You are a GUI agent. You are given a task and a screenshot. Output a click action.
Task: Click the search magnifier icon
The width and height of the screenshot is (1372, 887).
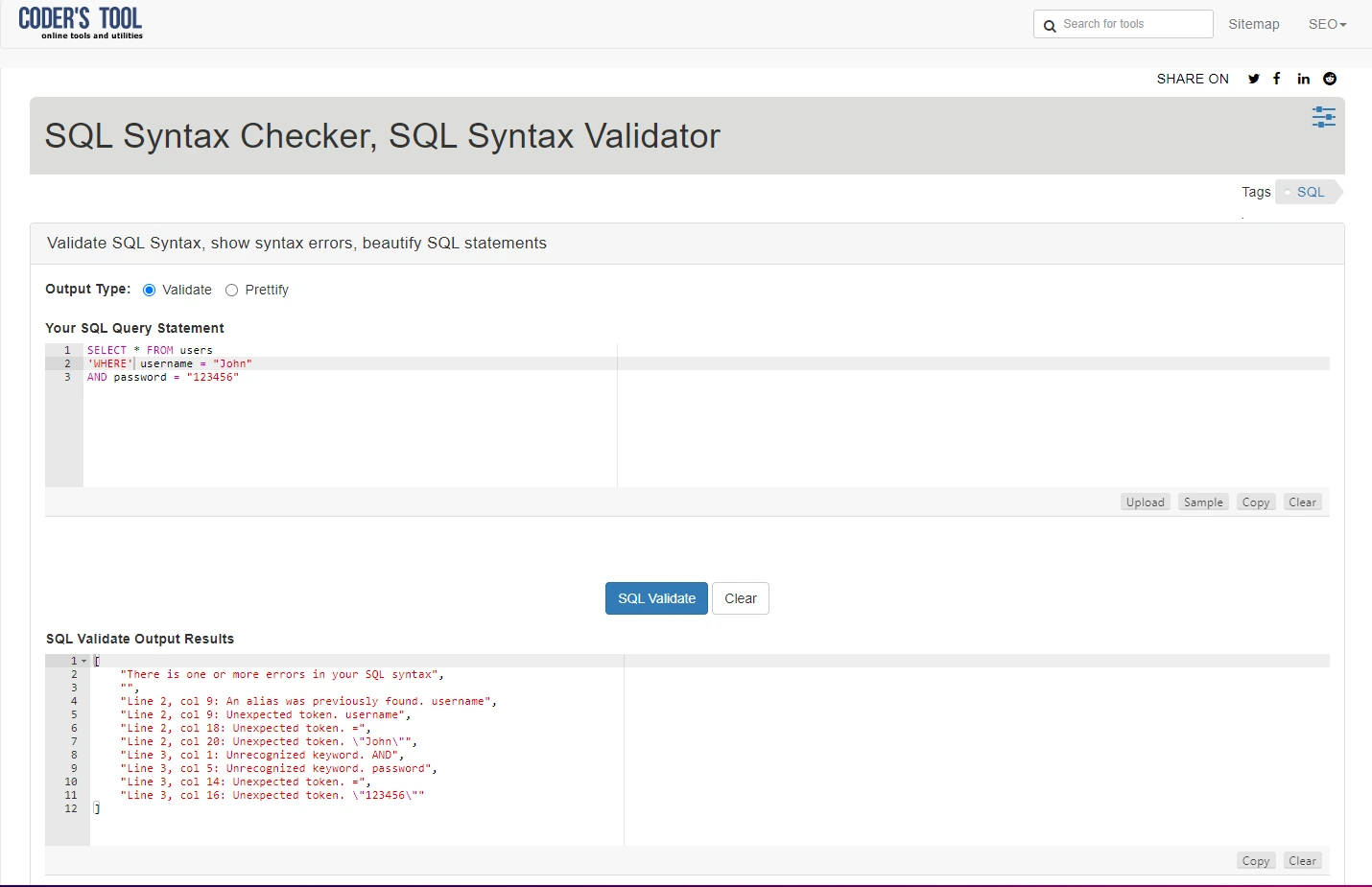click(1050, 25)
